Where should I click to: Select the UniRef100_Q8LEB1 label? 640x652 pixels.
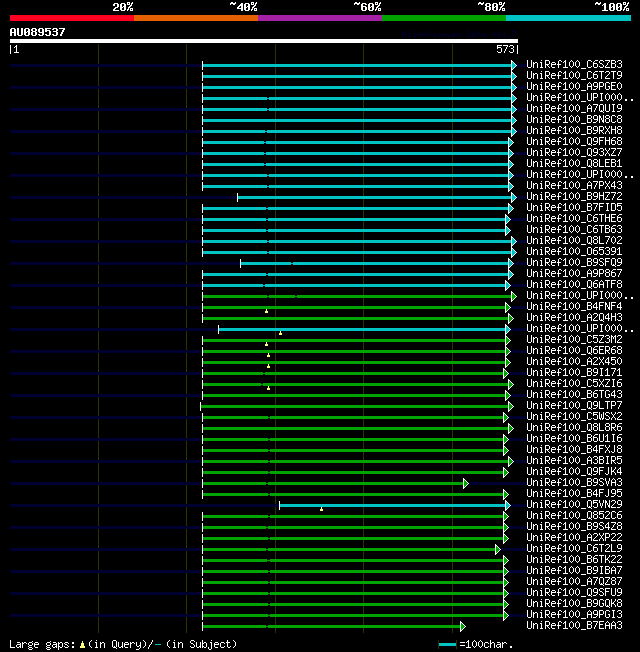tap(574, 163)
